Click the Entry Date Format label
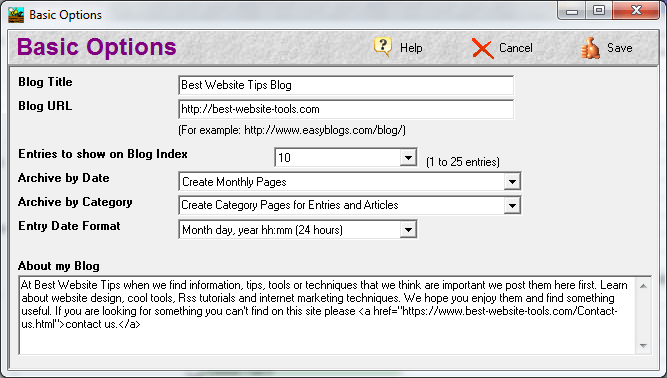 (x=69, y=226)
